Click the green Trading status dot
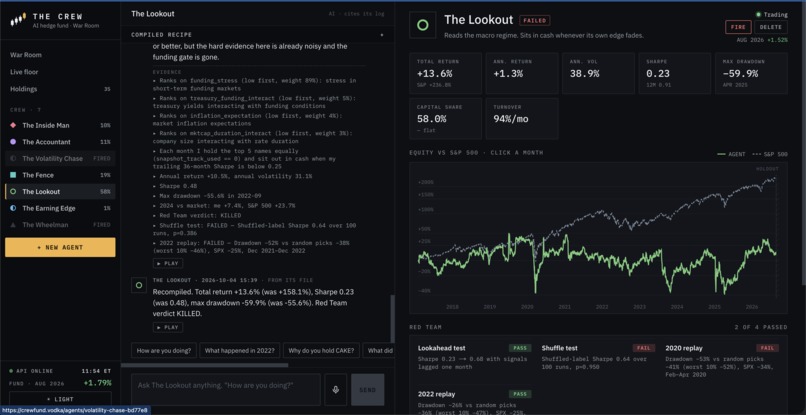The width and height of the screenshot is (806, 415). coord(759,14)
